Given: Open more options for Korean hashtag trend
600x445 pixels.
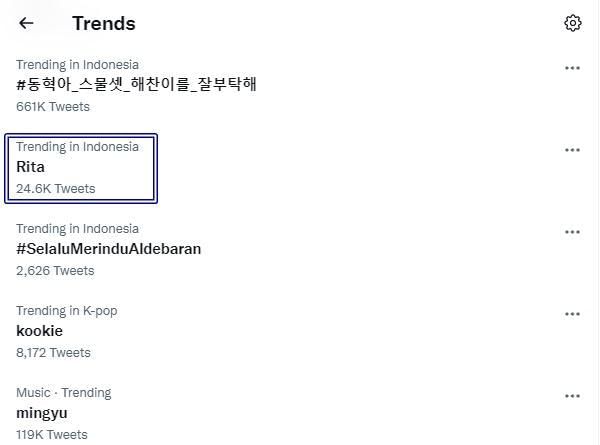Looking at the screenshot, I should (x=572, y=68).
